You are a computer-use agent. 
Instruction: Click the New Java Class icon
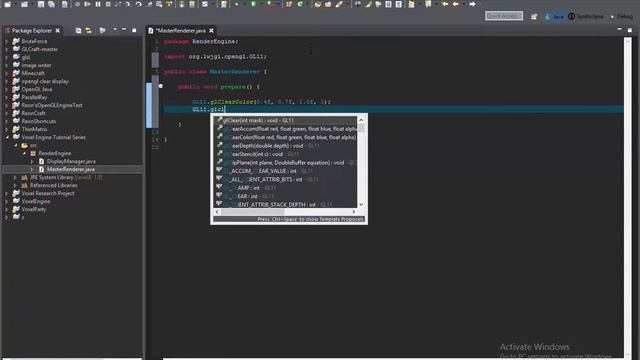[x=300, y=4]
